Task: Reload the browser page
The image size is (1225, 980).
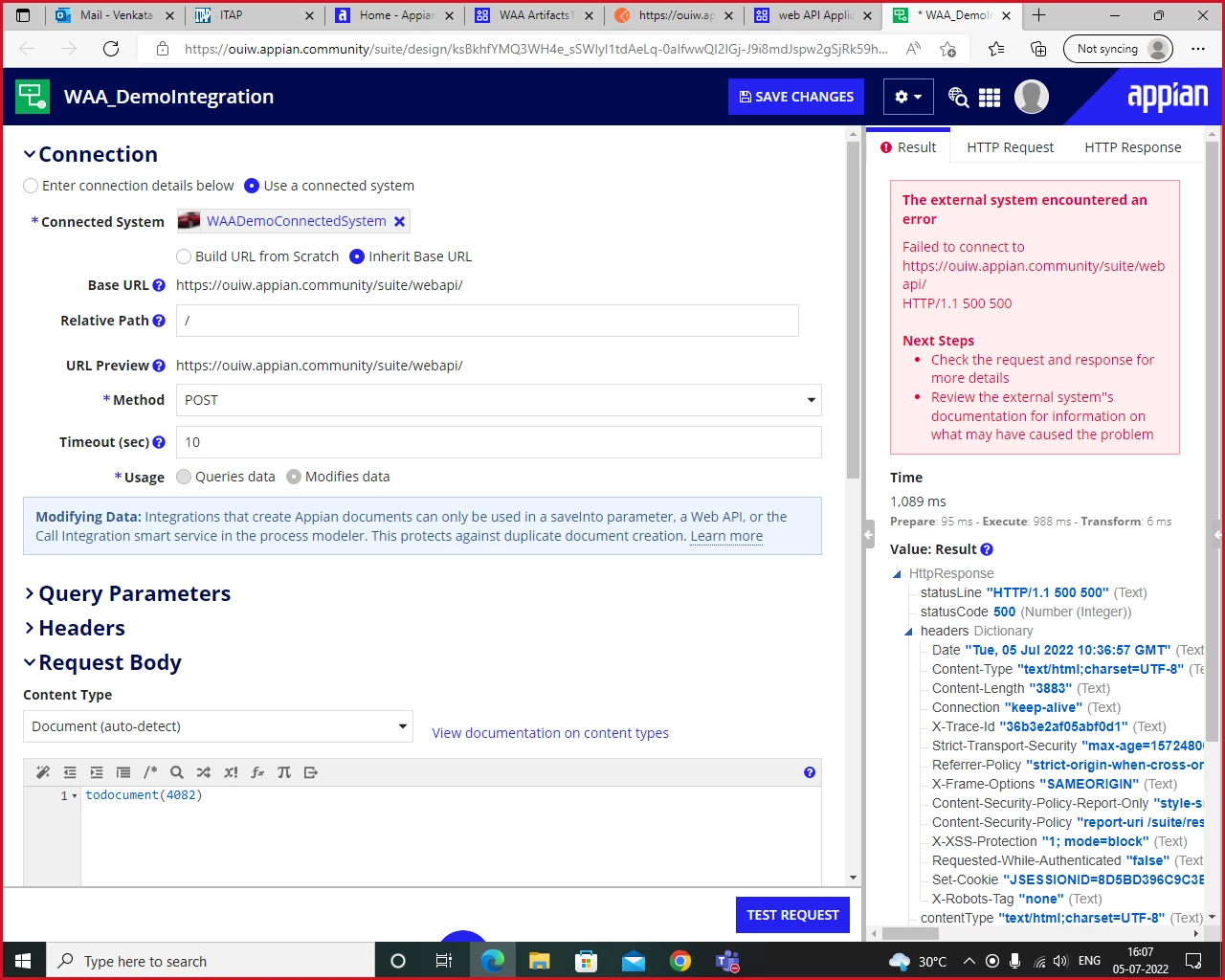Action: (x=111, y=49)
